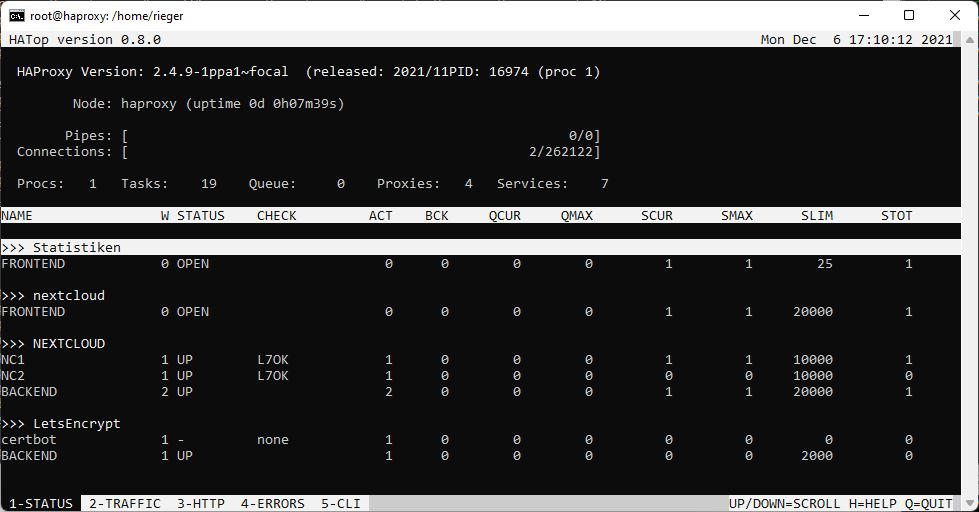The height and width of the screenshot is (512, 979).
Task: Click the Connections 2/262122 value
Action: point(561,152)
